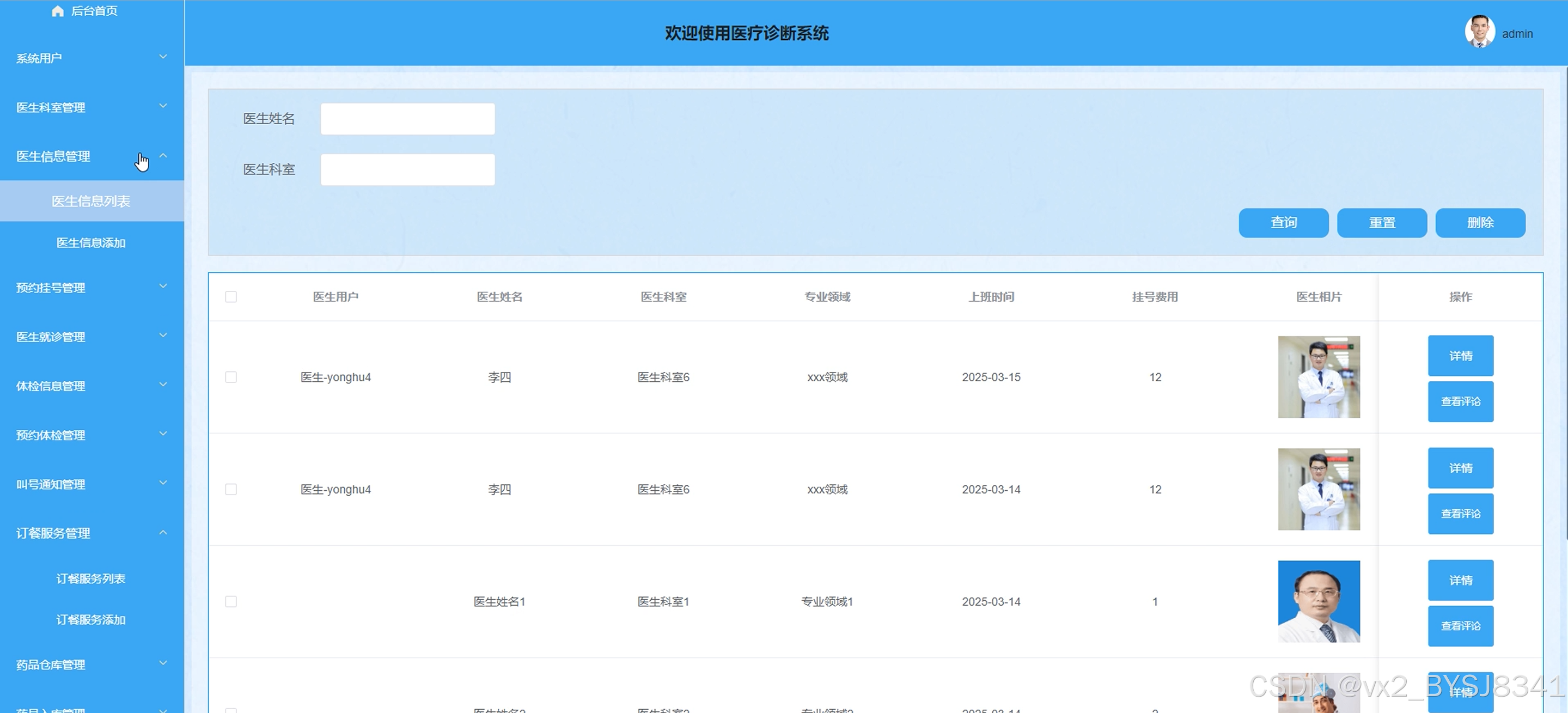This screenshot has height=713, width=1568.
Task: Expand the 叫号通知管理 arrow icon
Action: pos(163,484)
